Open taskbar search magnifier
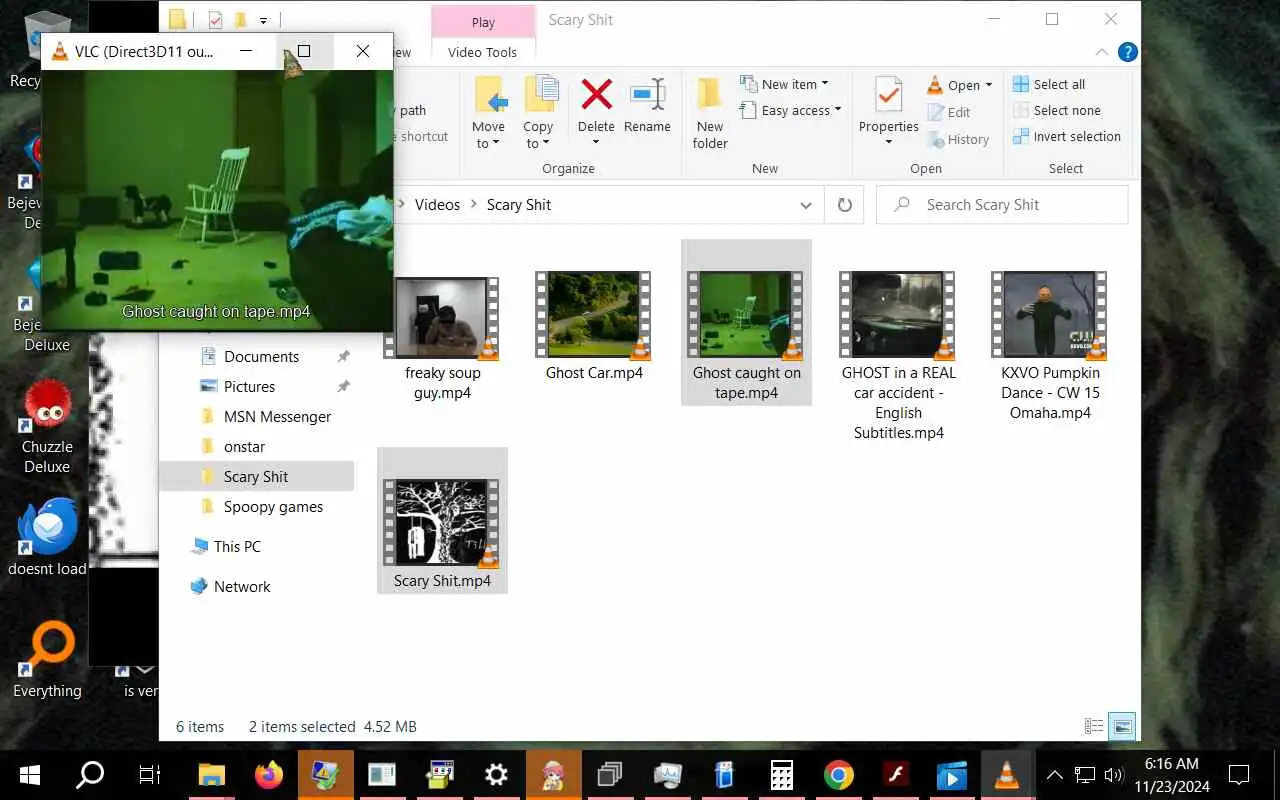Screen dimensions: 1280x800 tap(90, 775)
